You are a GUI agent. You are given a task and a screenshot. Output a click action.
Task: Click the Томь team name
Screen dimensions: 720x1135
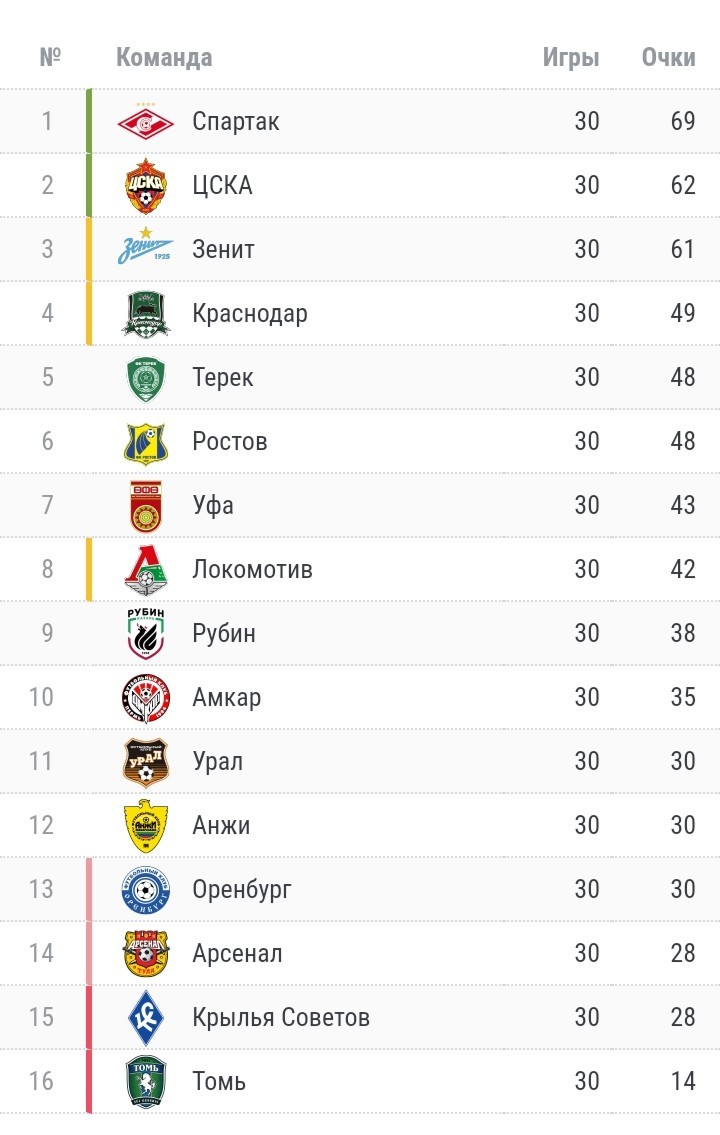(219, 1081)
